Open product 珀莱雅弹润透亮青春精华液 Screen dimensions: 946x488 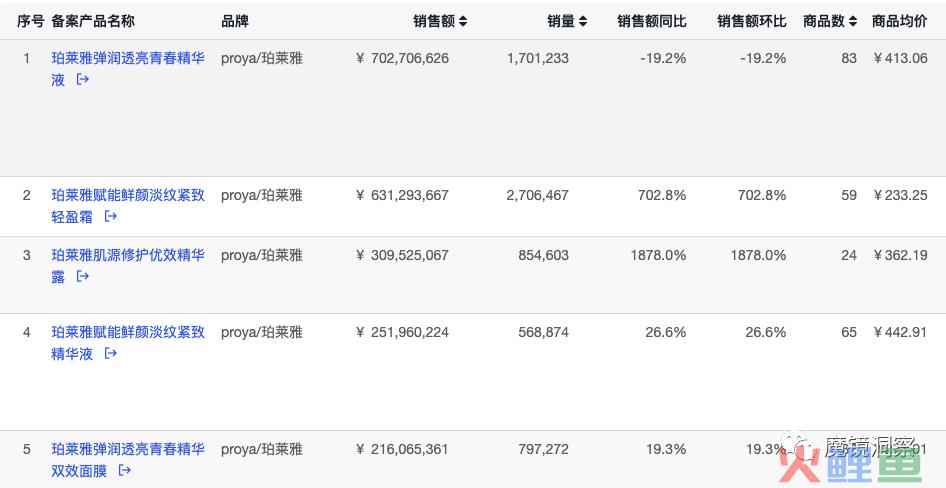tap(128, 58)
